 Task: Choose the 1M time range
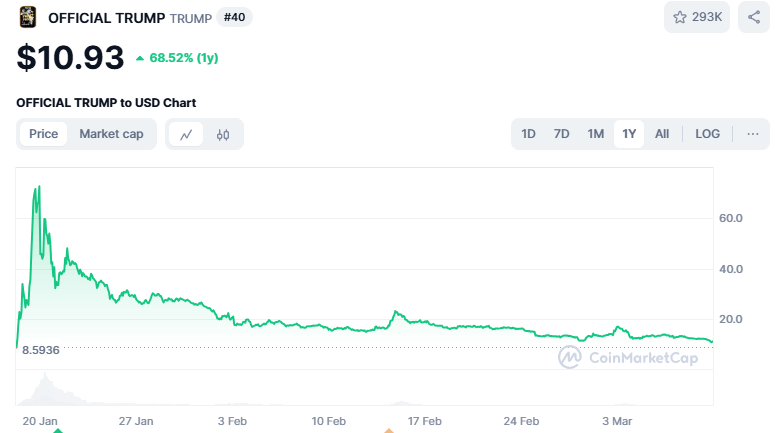pyautogui.click(x=595, y=134)
